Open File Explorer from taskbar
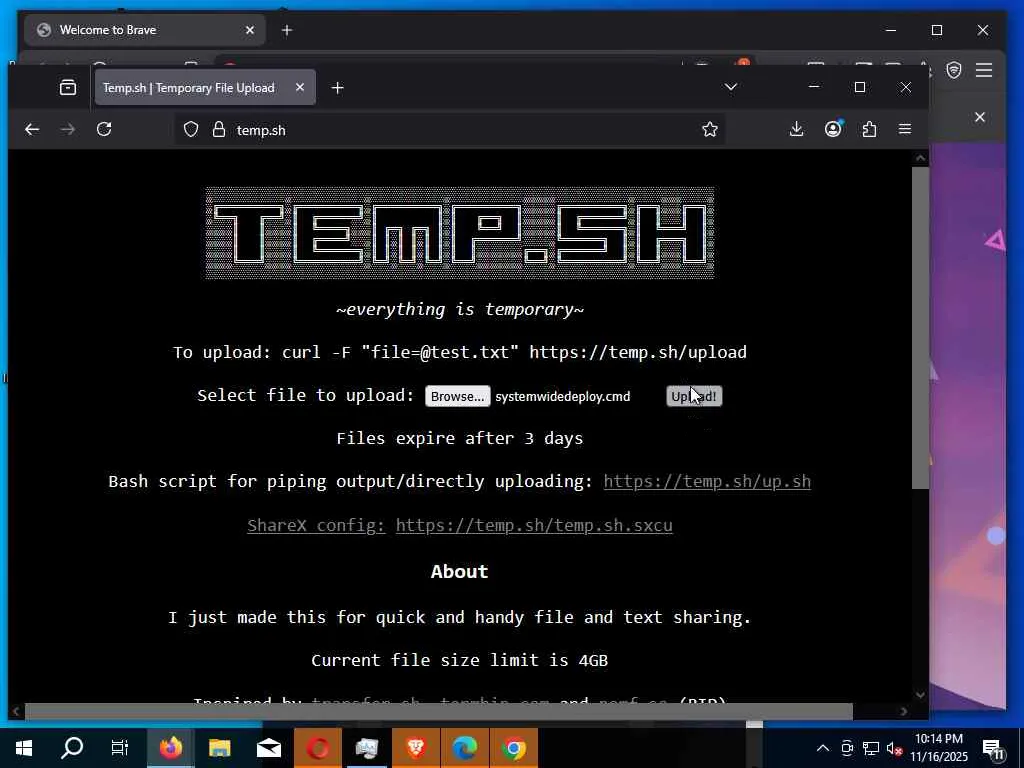 point(219,748)
